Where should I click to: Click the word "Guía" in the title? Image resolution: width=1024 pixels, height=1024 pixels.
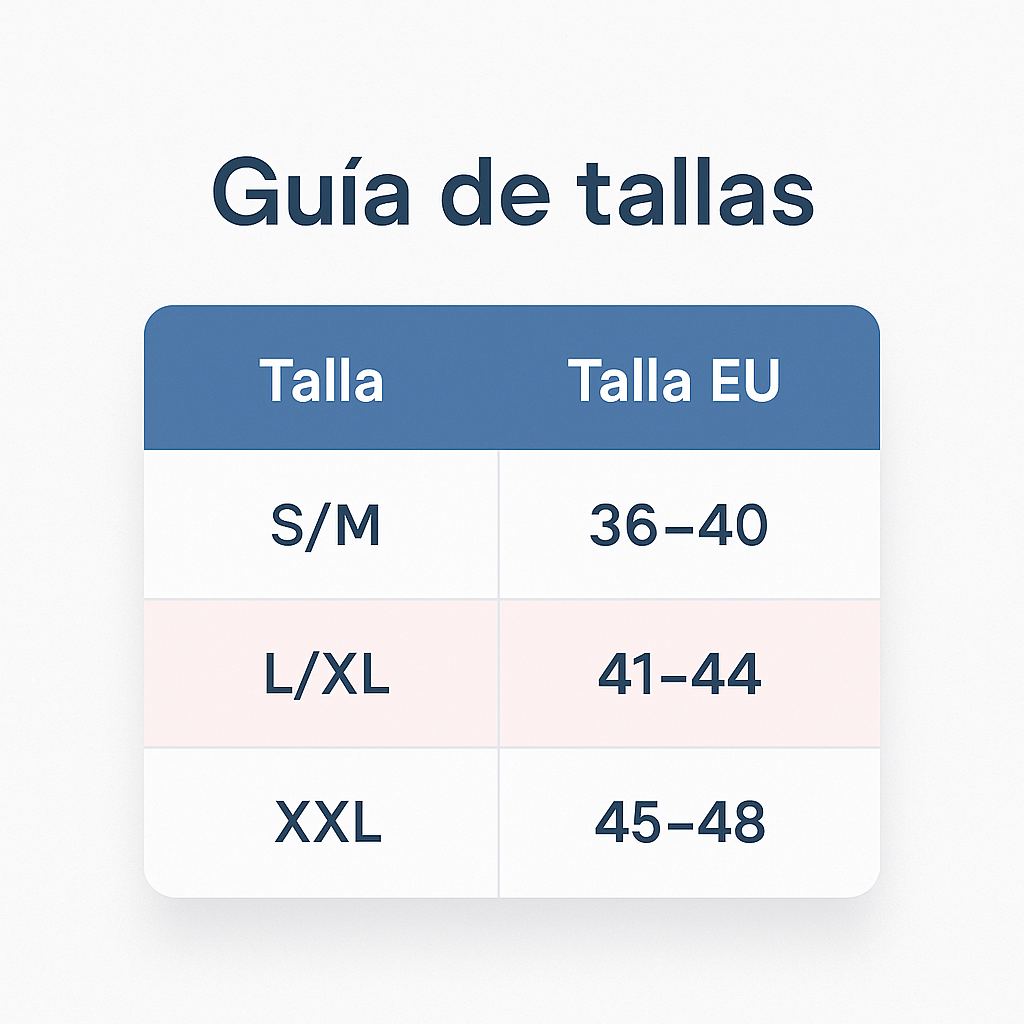pos(311,192)
